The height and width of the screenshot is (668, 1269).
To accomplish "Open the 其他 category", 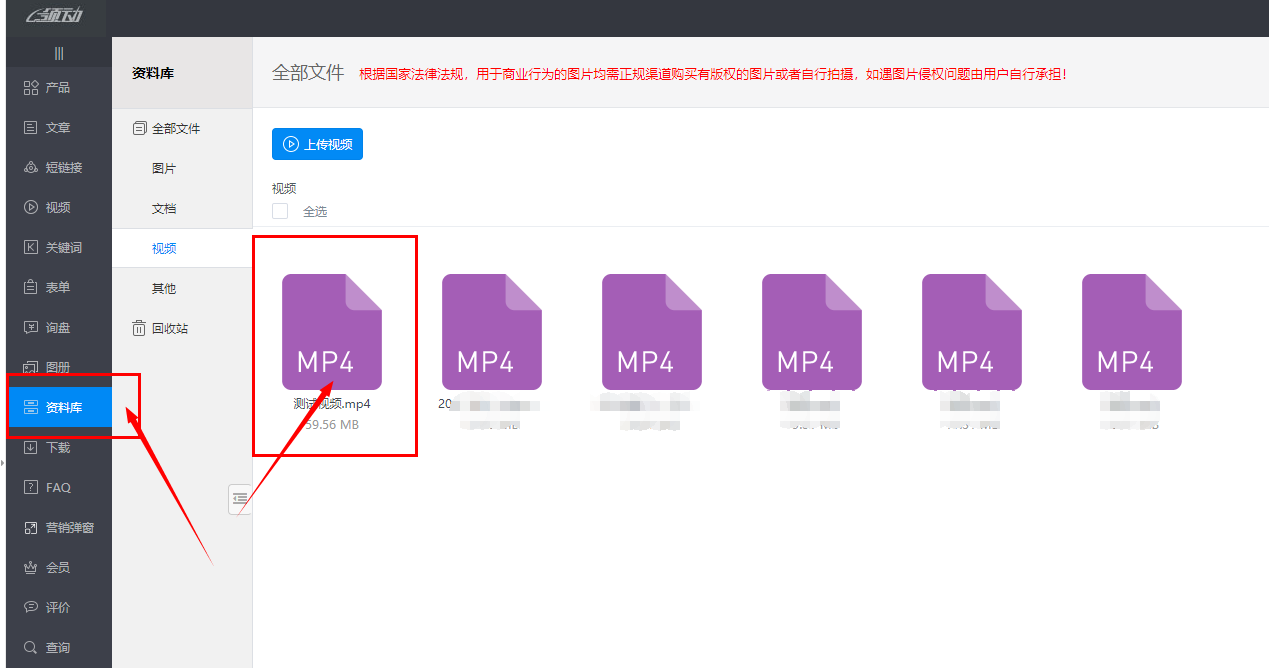I will coord(164,289).
